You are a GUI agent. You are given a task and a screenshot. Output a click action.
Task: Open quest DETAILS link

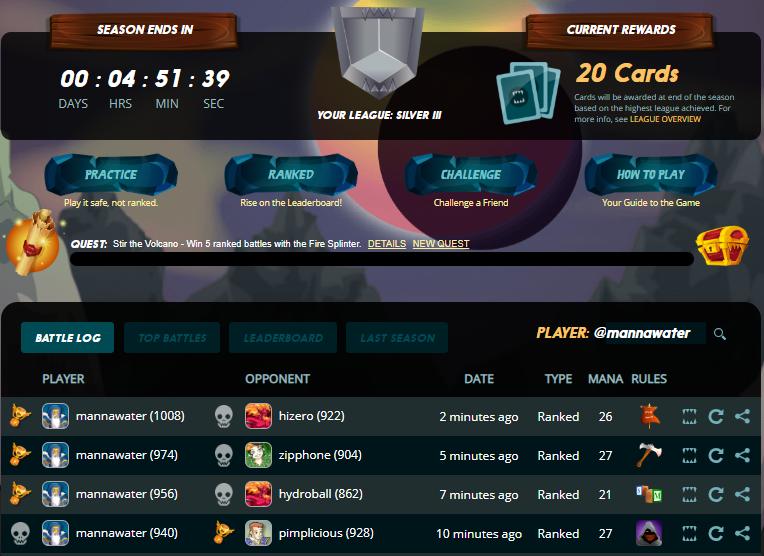pos(387,244)
